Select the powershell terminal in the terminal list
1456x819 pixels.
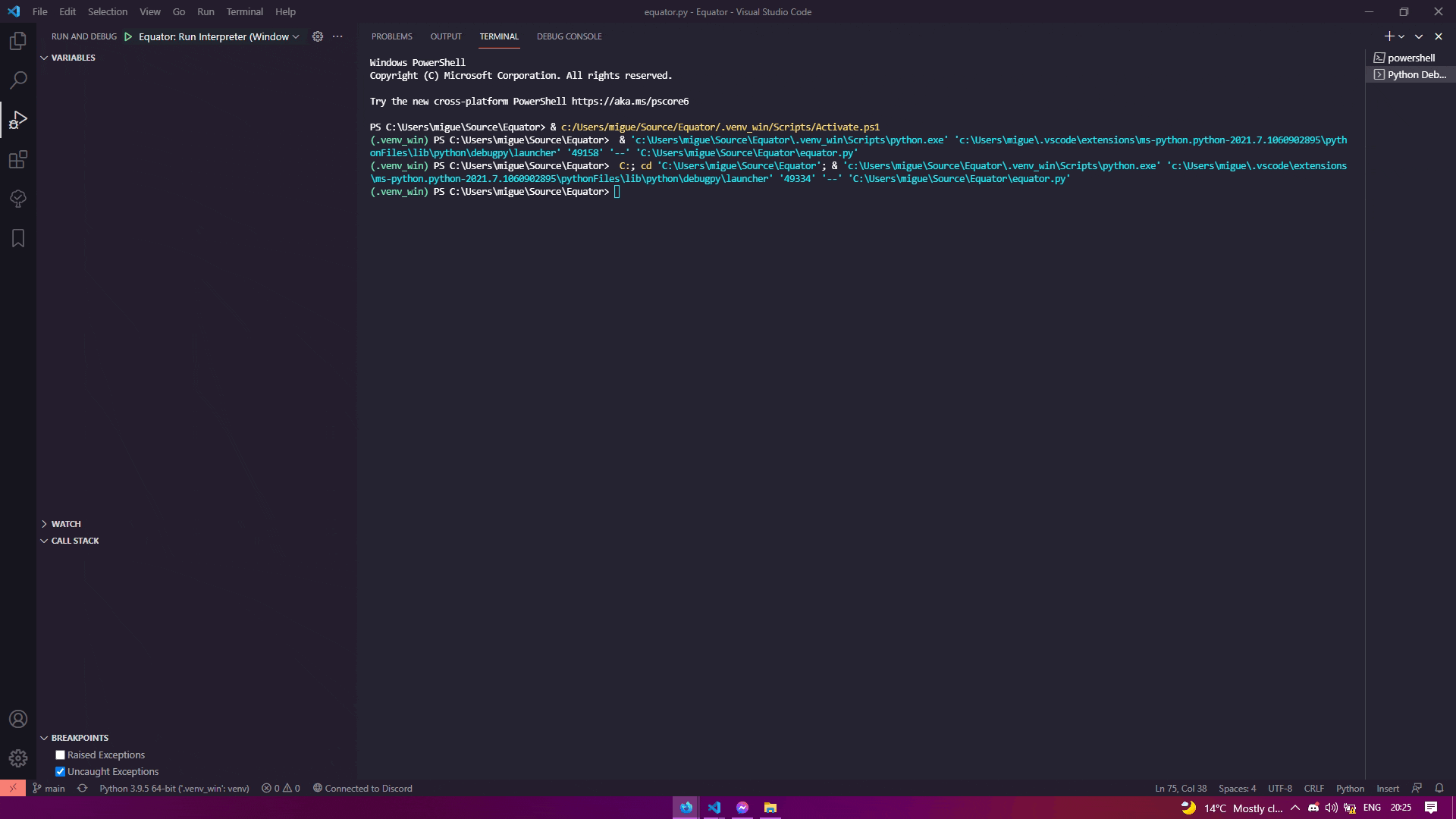1410,57
